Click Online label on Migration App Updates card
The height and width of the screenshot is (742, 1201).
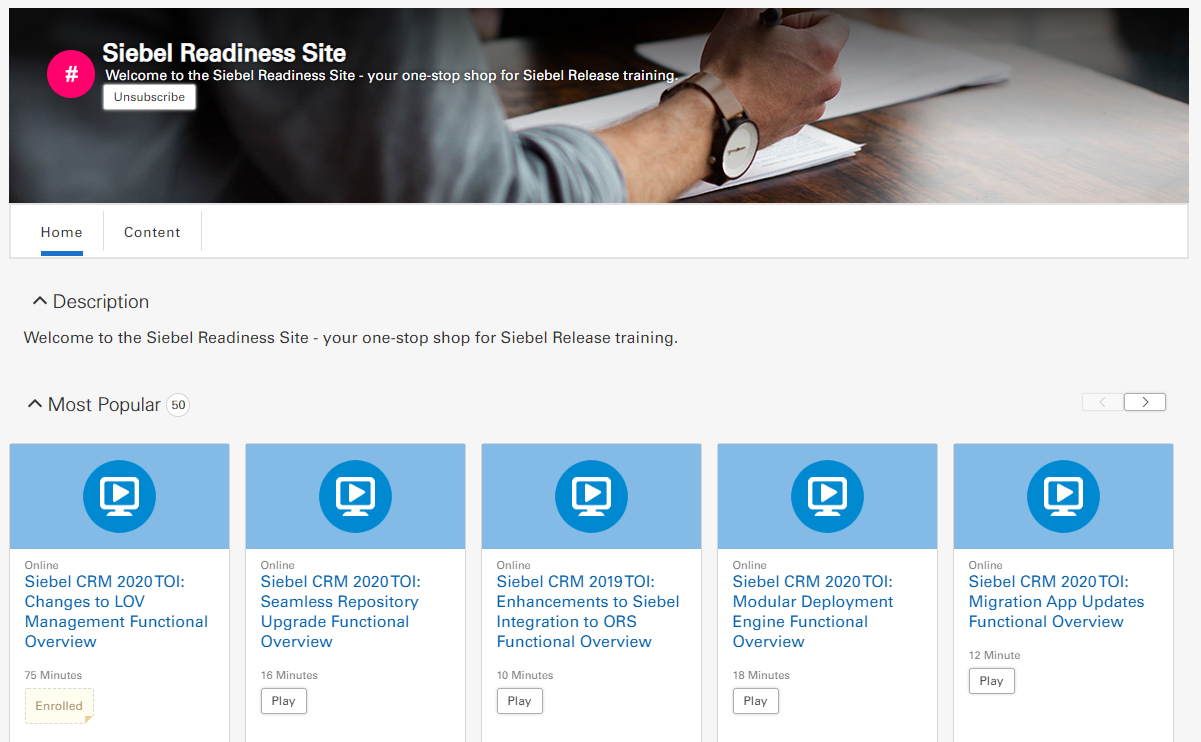point(985,565)
